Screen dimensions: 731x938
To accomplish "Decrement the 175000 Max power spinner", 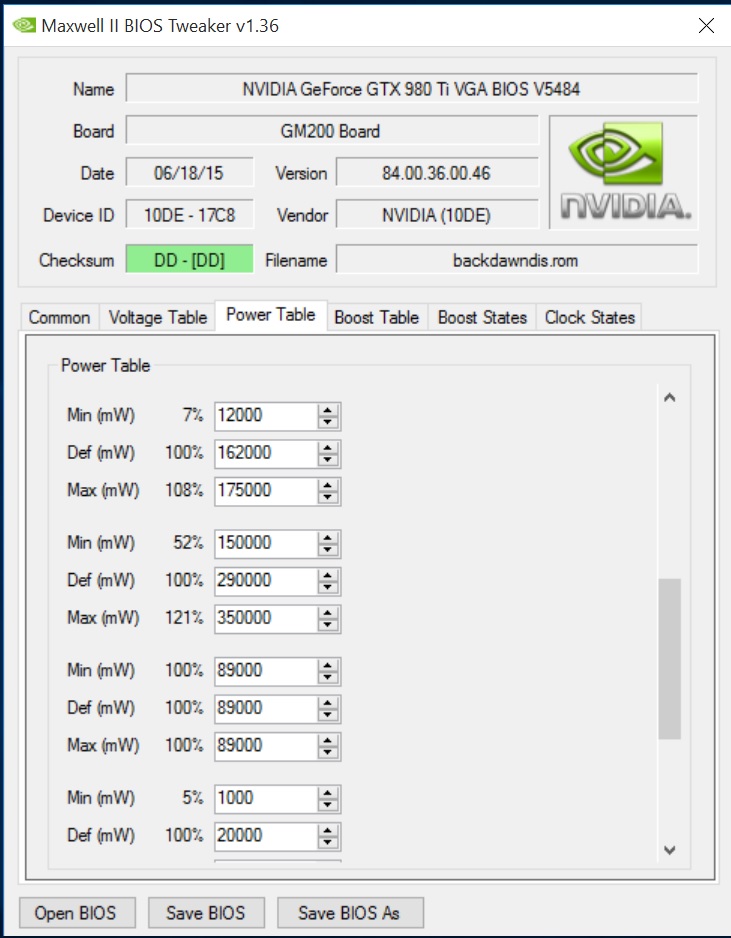I will (328, 497).
